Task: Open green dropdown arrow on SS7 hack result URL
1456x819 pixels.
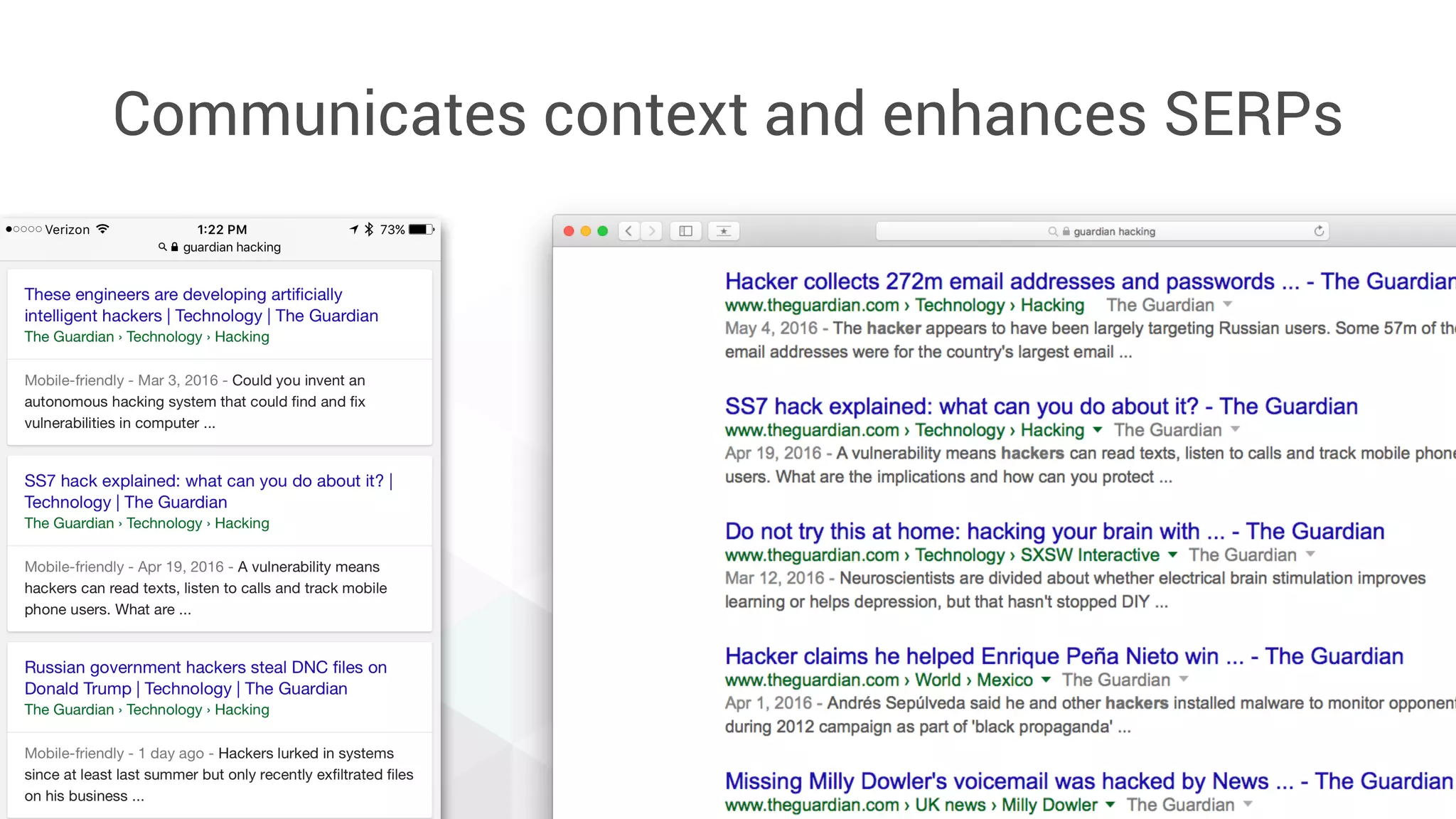Action: click(x=1098, y=429)
